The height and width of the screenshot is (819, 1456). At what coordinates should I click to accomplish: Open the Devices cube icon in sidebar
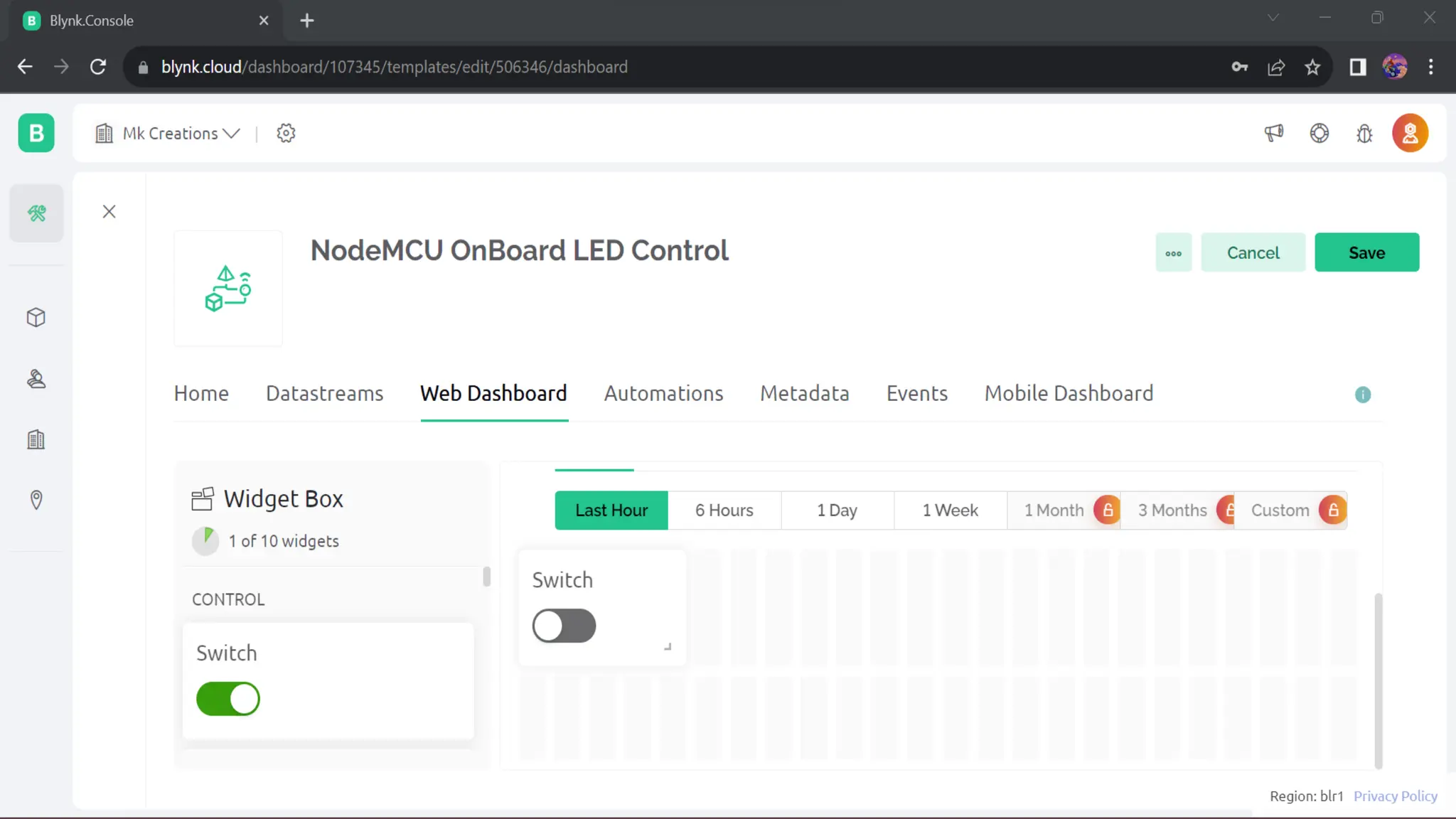pos(36,317)
